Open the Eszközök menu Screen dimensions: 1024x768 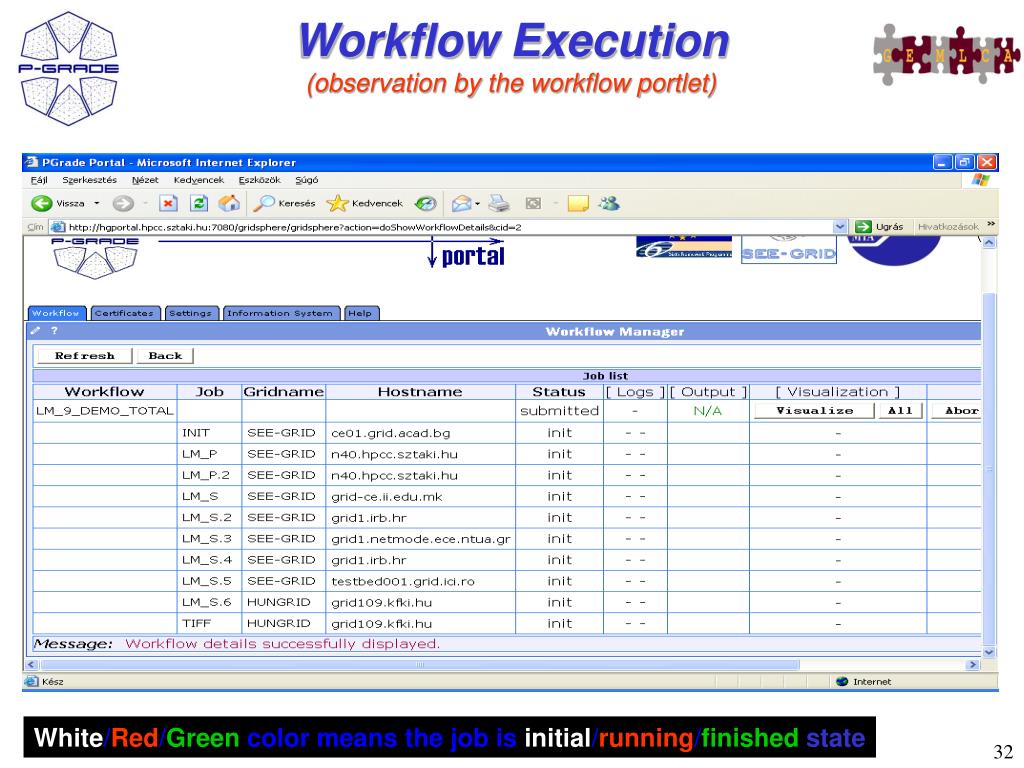coord(259,180)
